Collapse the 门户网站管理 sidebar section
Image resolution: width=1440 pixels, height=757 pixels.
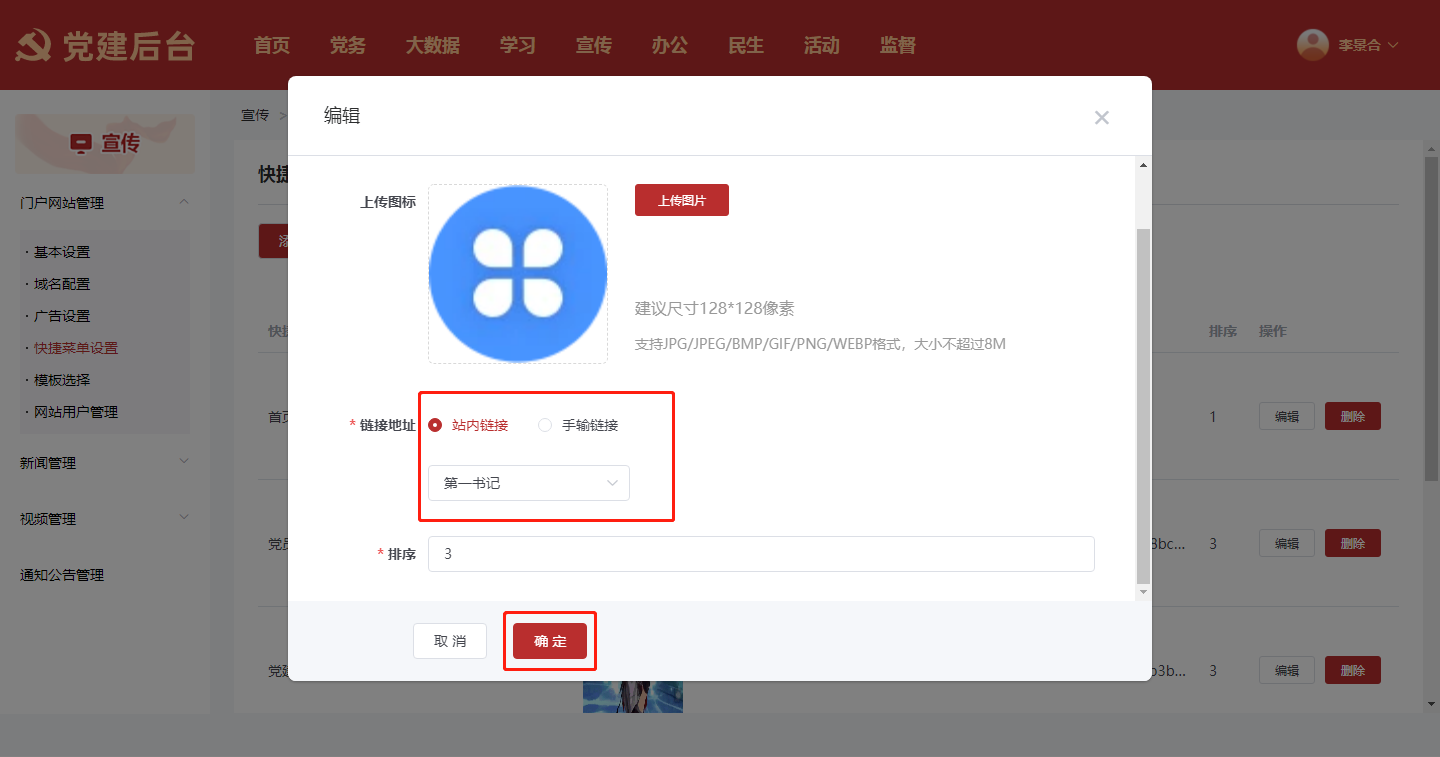183,202
